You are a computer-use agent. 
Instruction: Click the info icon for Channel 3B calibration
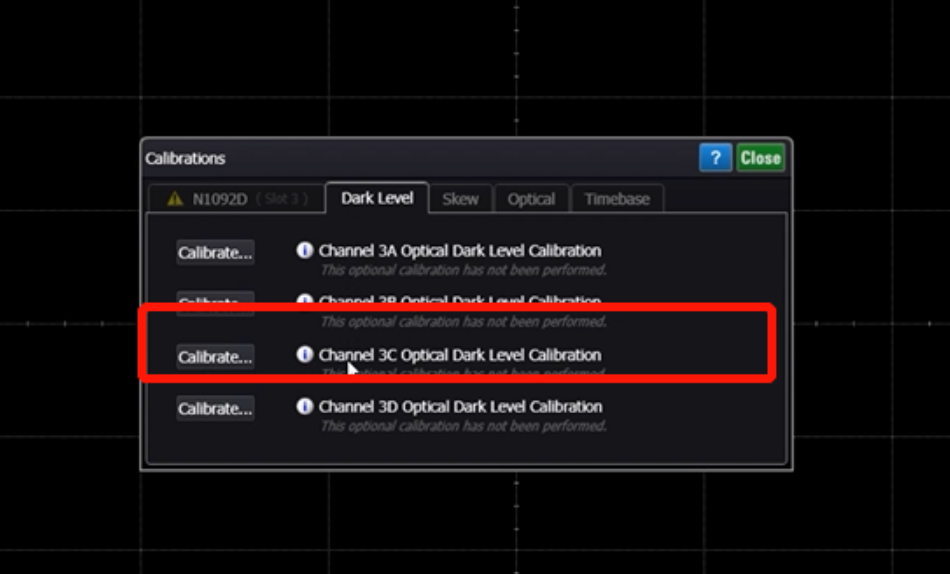tap(305, 300)
